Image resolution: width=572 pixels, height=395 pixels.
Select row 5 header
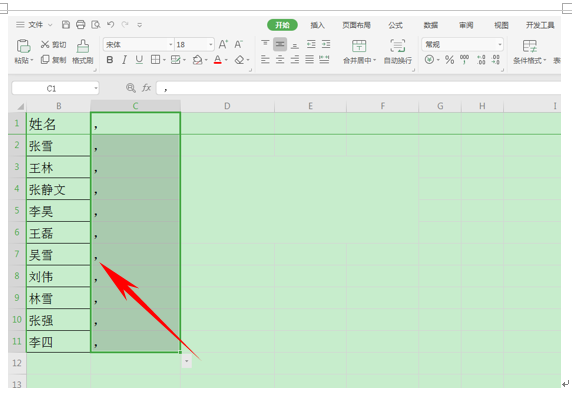[x=17, y=210]
